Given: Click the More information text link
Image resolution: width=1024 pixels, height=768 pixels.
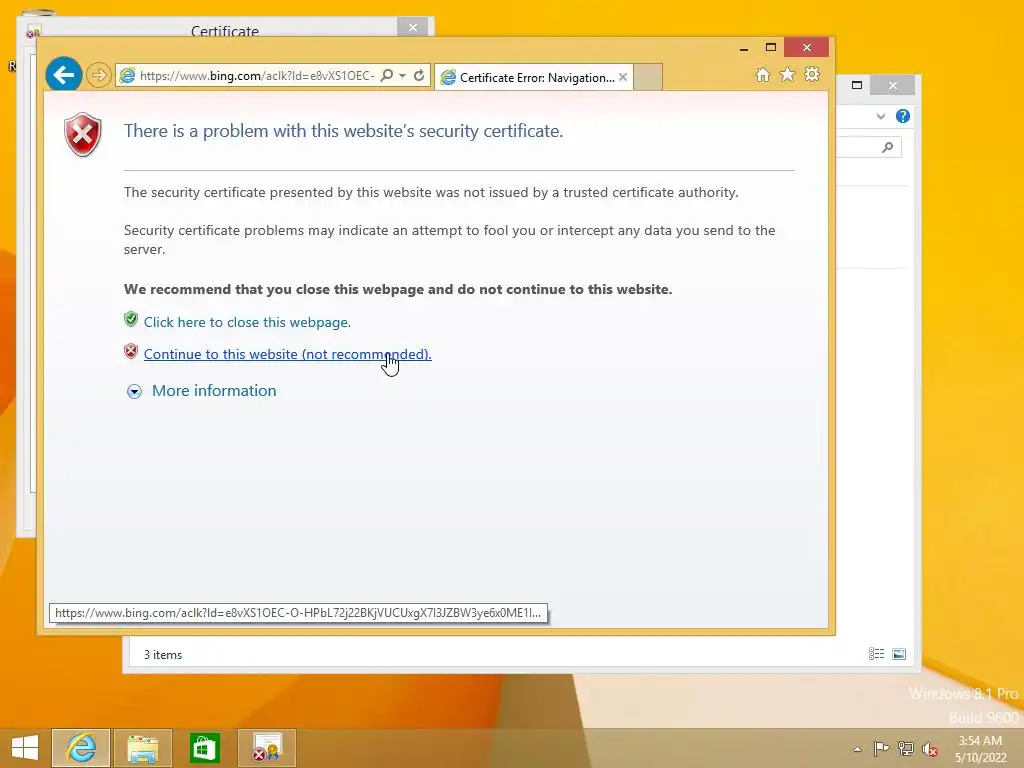Looking at the screenshot, I should (214, 391).
